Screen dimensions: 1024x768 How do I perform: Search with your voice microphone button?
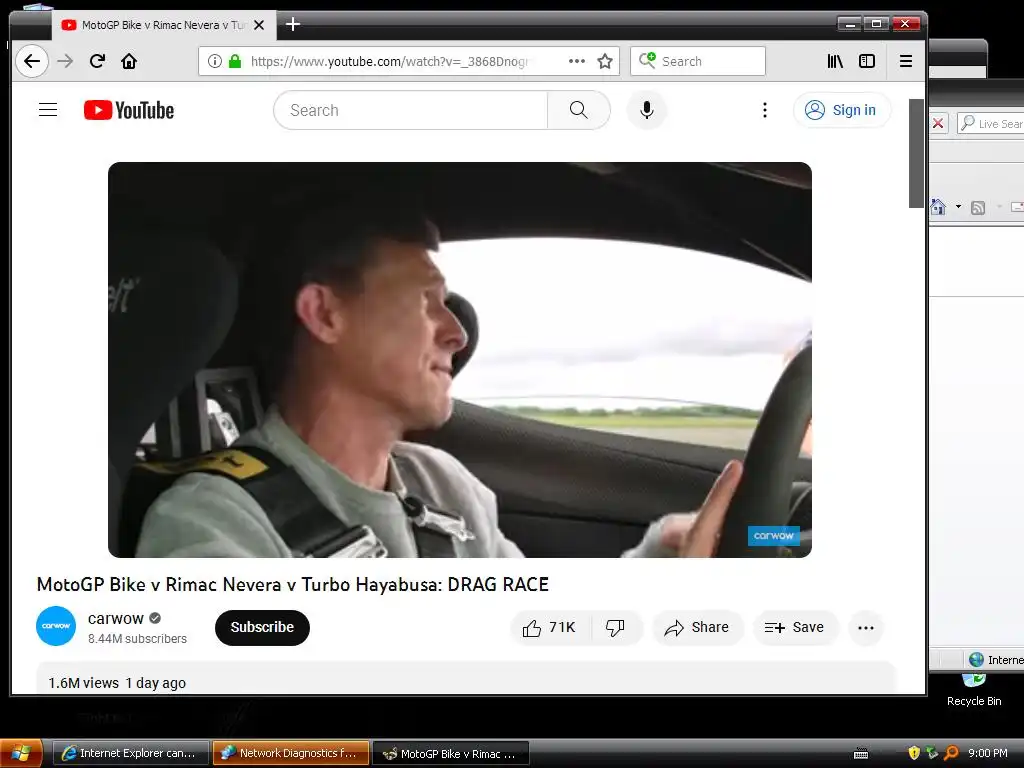(x=647, y=110)
